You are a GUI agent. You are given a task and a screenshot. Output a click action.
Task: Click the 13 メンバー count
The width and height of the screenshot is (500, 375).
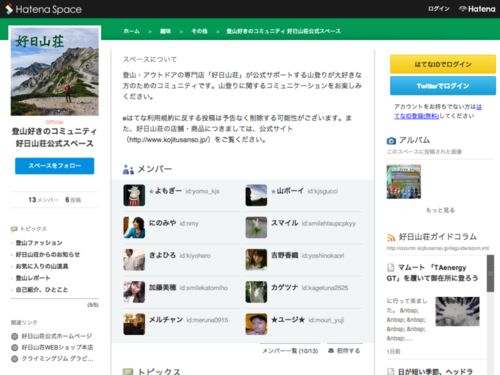pos(43,200)
